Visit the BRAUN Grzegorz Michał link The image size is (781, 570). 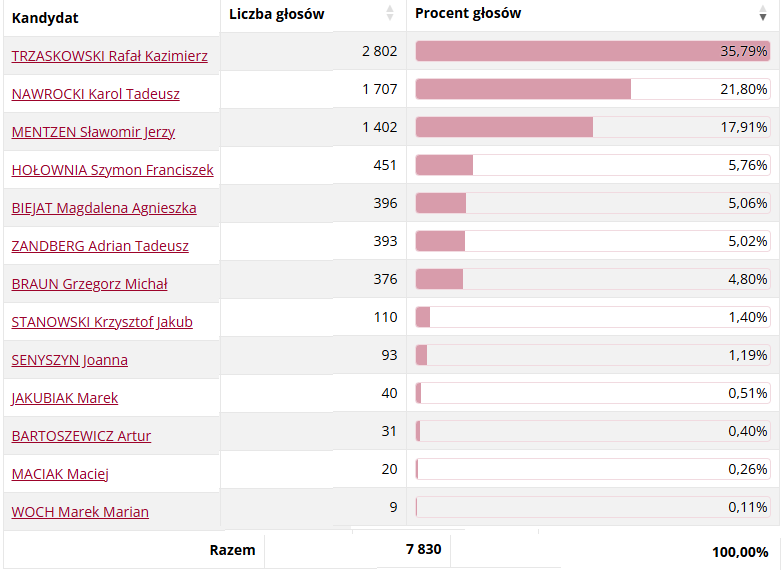click(x=89, y=284)
